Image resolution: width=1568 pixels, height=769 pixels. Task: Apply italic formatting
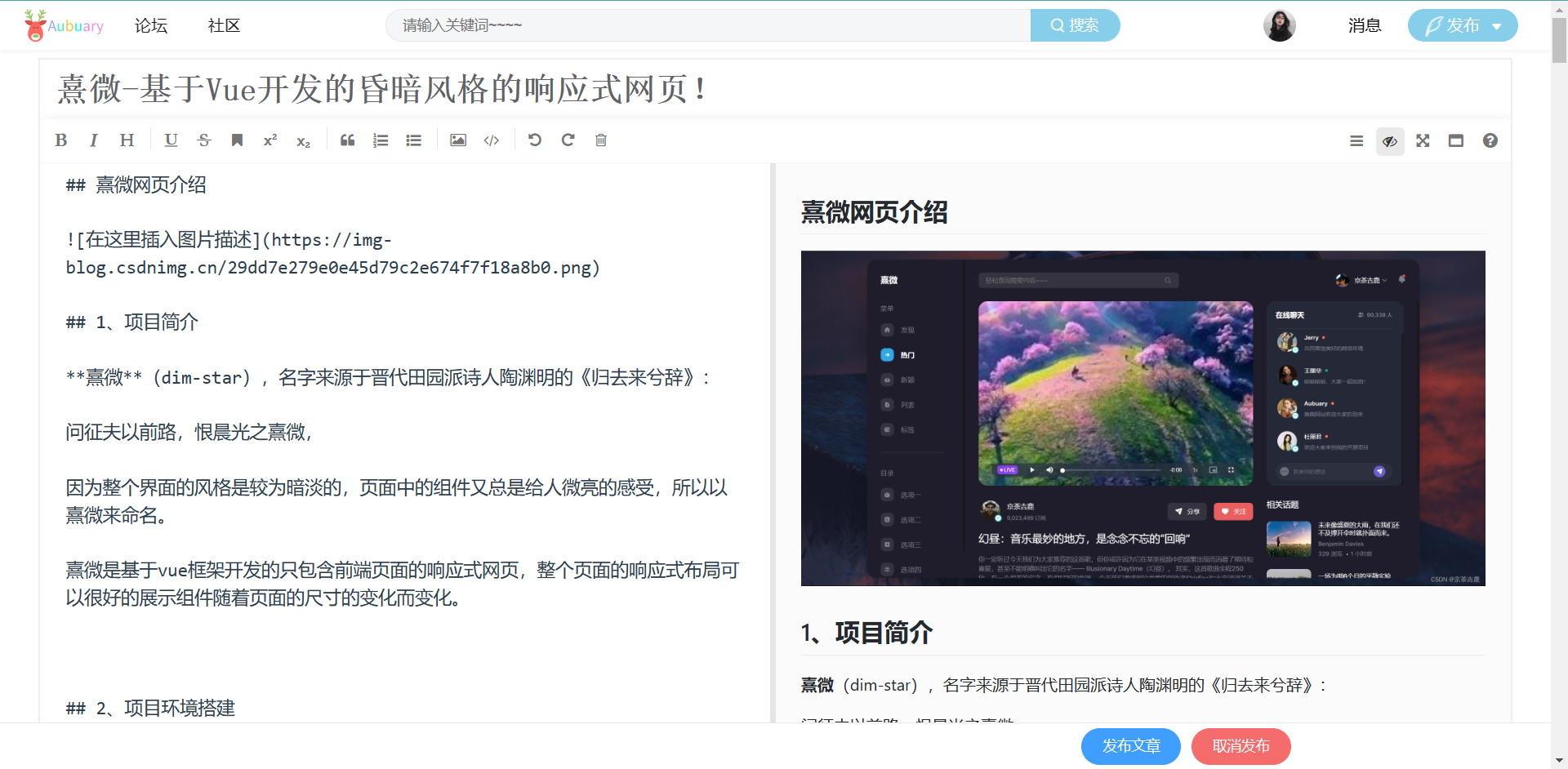(x=93, y=140)
